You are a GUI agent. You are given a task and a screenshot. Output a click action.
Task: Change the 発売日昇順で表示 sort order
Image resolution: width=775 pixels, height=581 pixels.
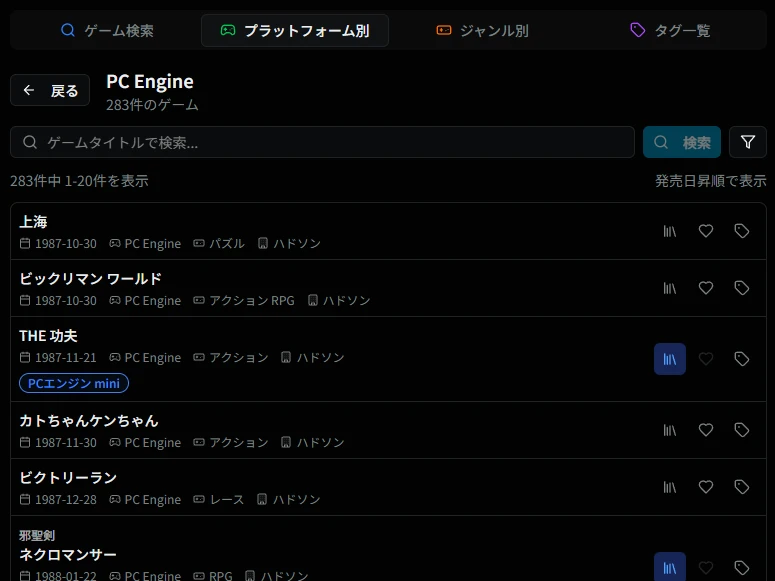tap(710, 181)
